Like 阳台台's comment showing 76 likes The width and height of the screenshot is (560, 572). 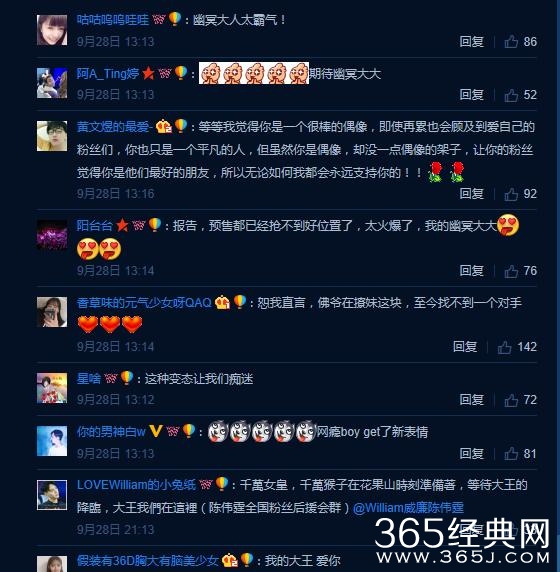click(511, 271)
